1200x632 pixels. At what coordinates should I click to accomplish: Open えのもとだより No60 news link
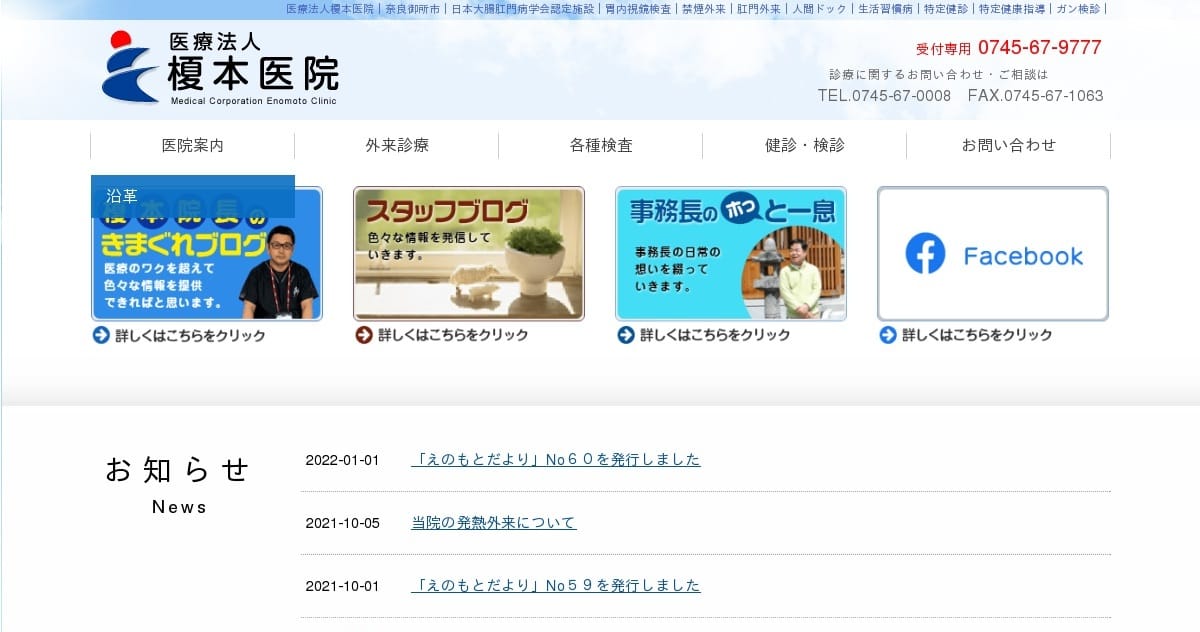point(555,460)
